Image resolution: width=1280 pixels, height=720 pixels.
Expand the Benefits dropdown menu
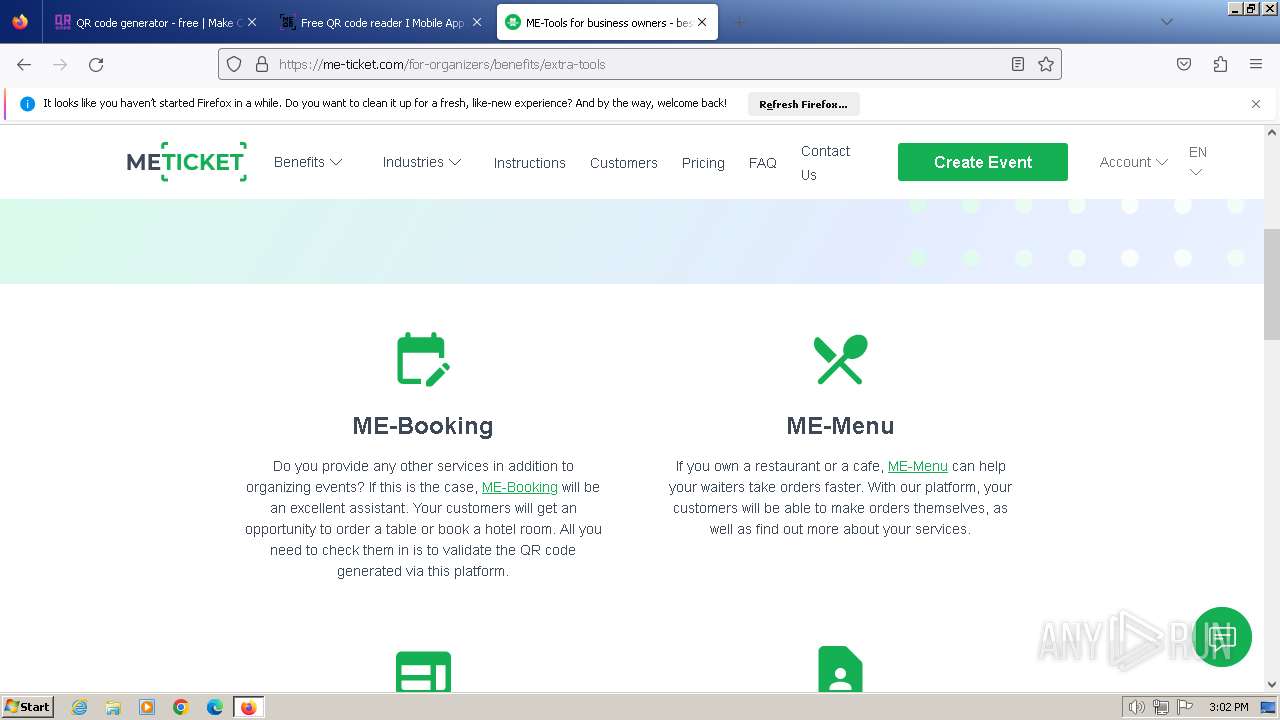coord(308,162)
